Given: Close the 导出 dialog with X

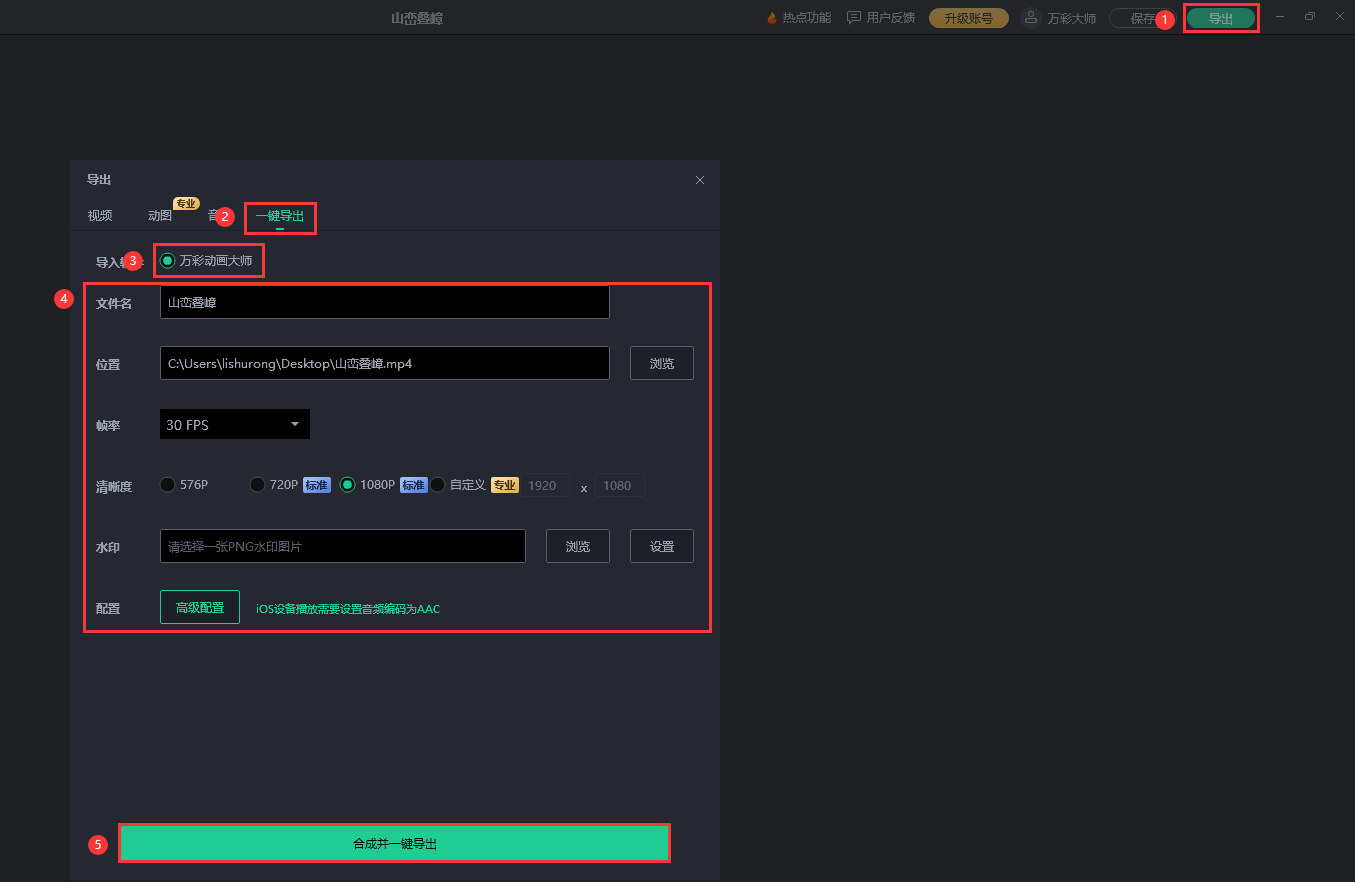Looking at the screenshot, I should point(700,180).
